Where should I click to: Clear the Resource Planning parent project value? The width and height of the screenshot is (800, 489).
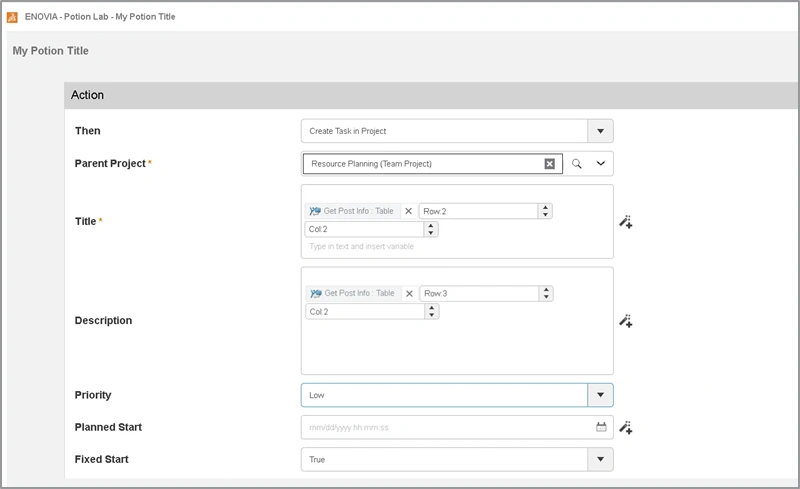pos(549,164)
